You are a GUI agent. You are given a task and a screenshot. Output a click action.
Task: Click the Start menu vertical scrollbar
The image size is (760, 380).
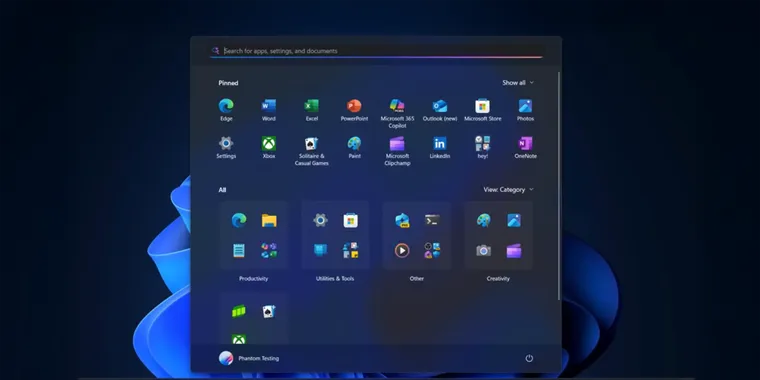[559, 186]
